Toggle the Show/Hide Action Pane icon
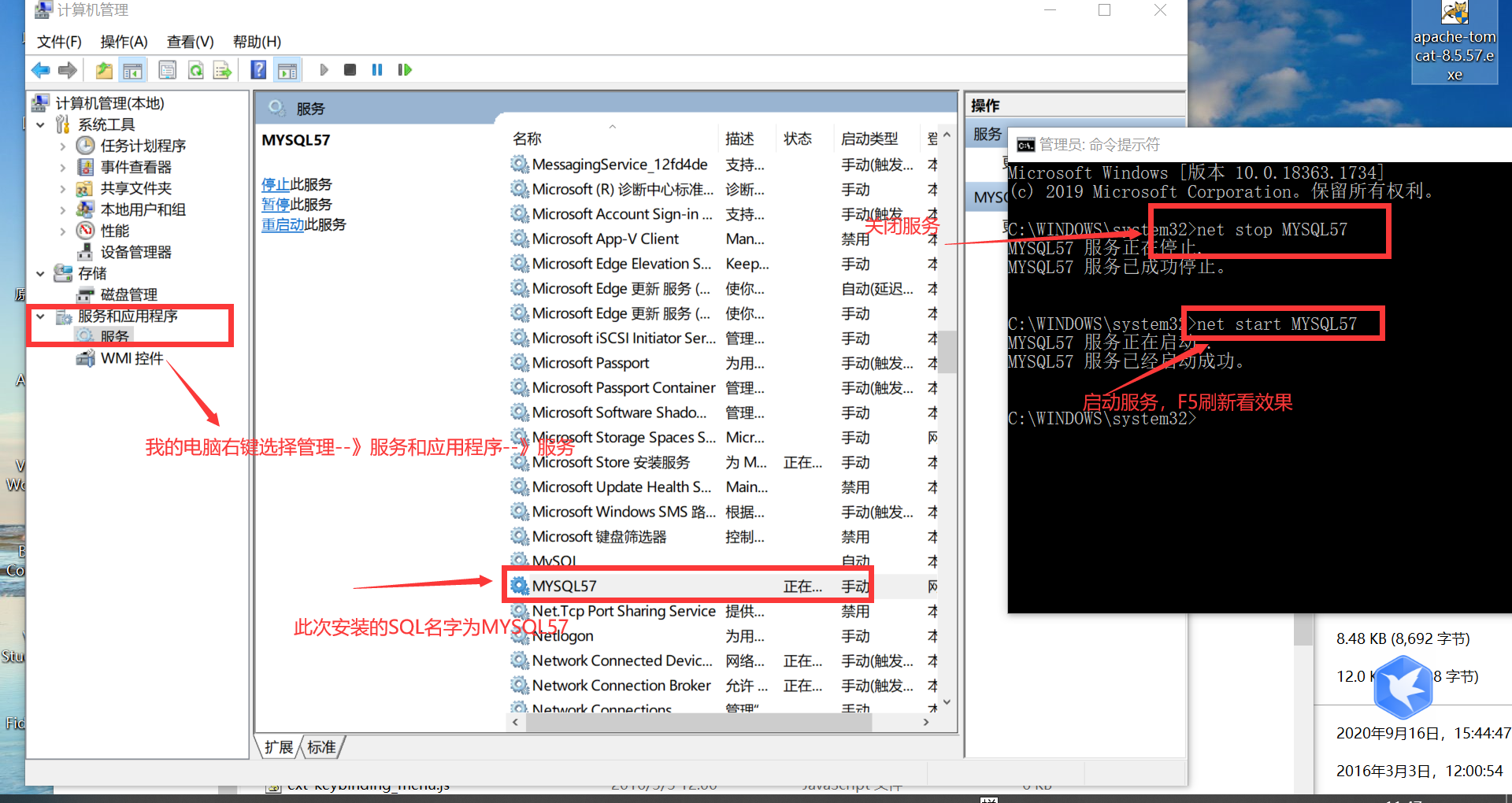Screen dimensions: 1512x803 coord(287,70)
